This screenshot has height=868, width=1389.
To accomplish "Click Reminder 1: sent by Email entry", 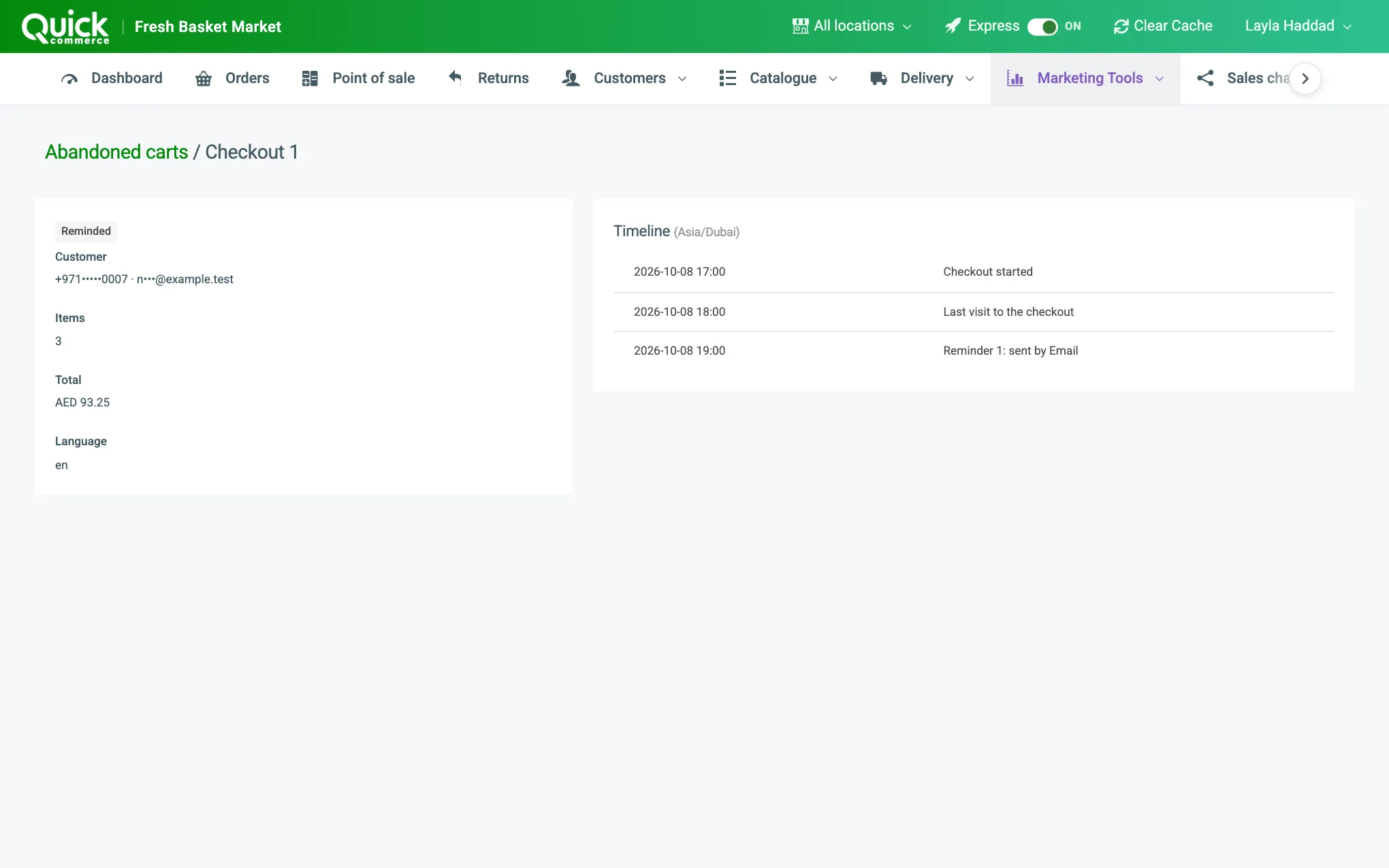I will pos(1010,351).
